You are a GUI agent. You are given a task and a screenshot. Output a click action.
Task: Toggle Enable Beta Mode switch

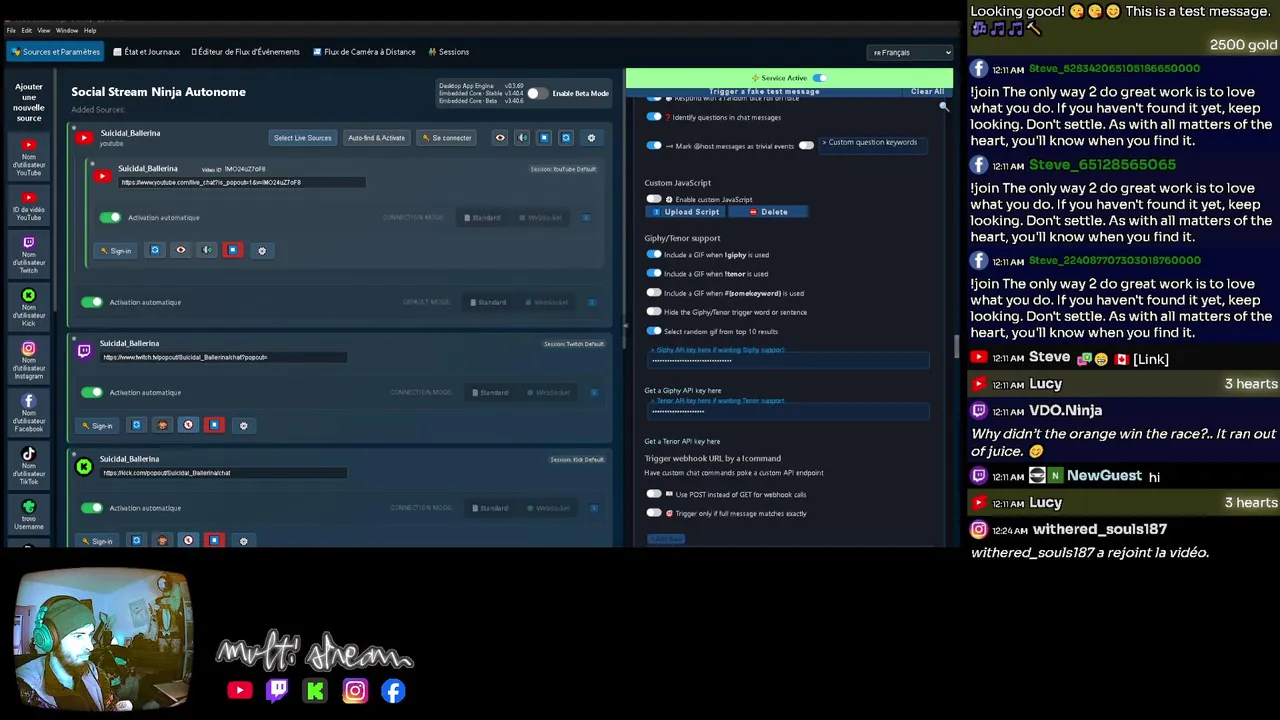[x=537, y=93]
